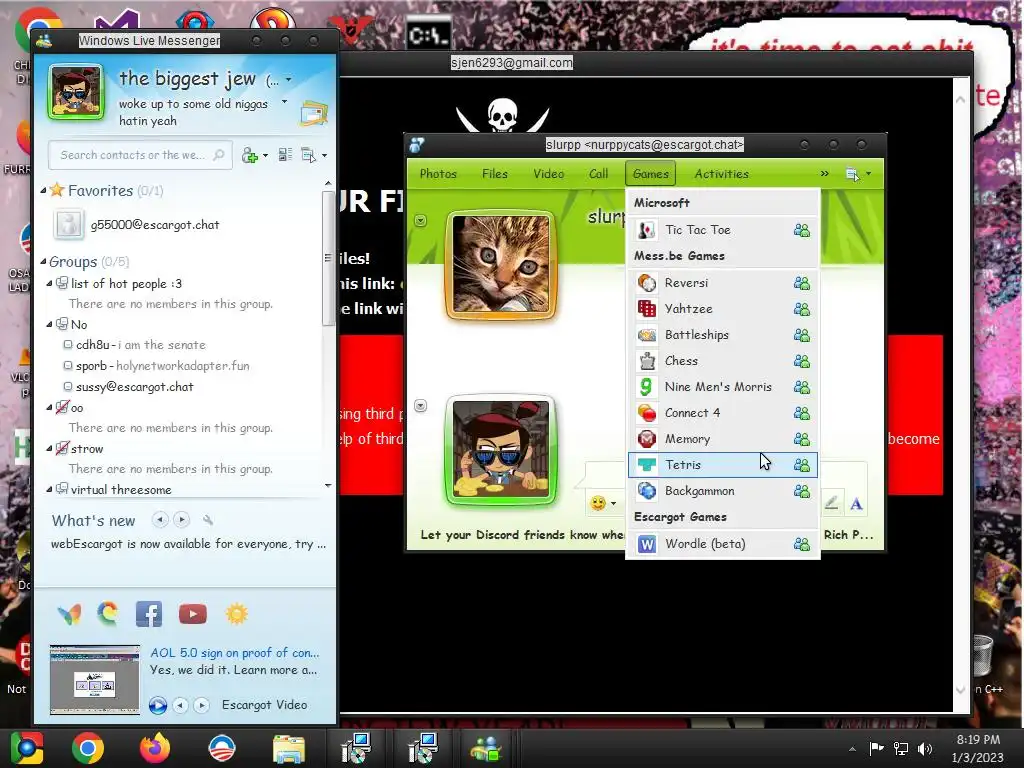Select Tic Tac Toe game
Viewport: 1024px width, 768px height.
point(722,230)
